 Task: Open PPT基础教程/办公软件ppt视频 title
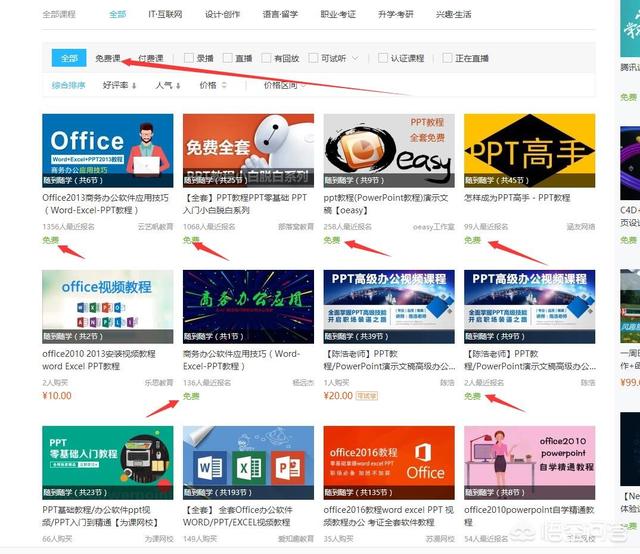pos(100,516)
